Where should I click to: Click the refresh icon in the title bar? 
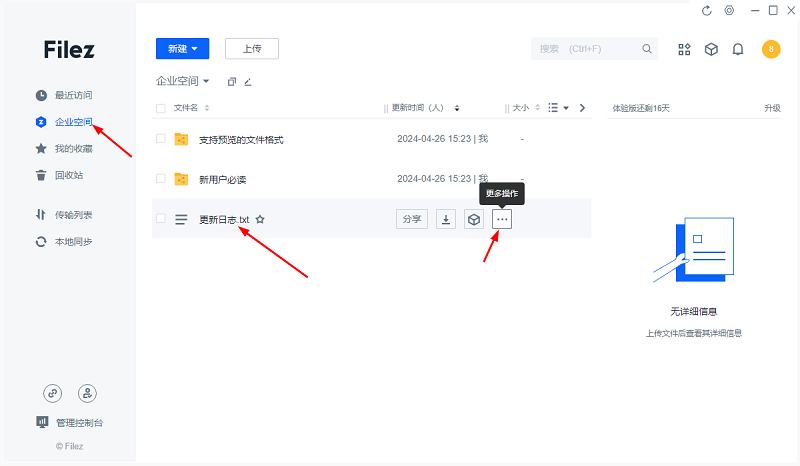(706, 11)
